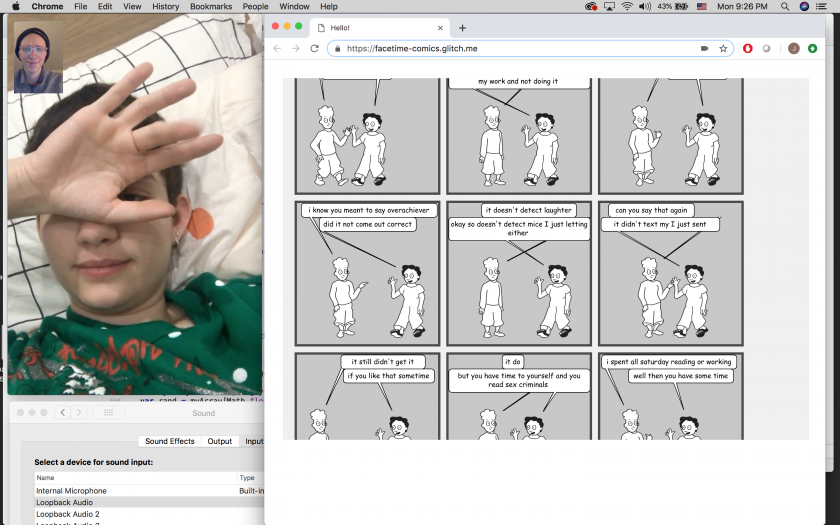This screenshot has height=525, width=840.
Task: Open the Edit menu
Action: pos(105,6)
